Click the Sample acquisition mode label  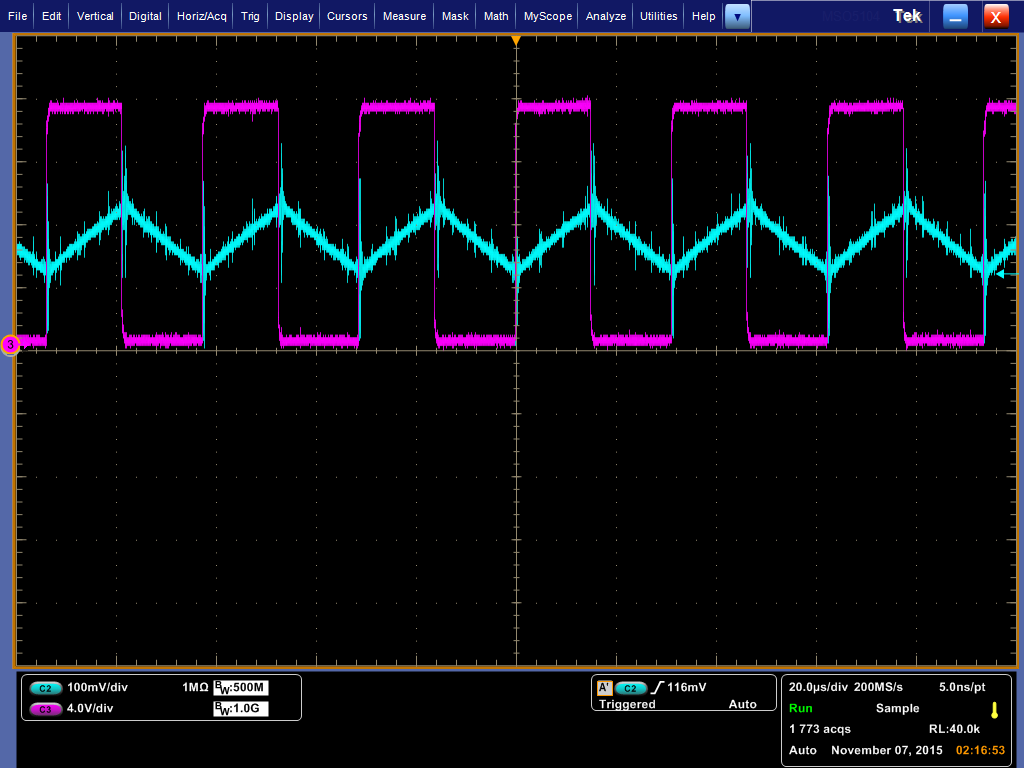897,708
